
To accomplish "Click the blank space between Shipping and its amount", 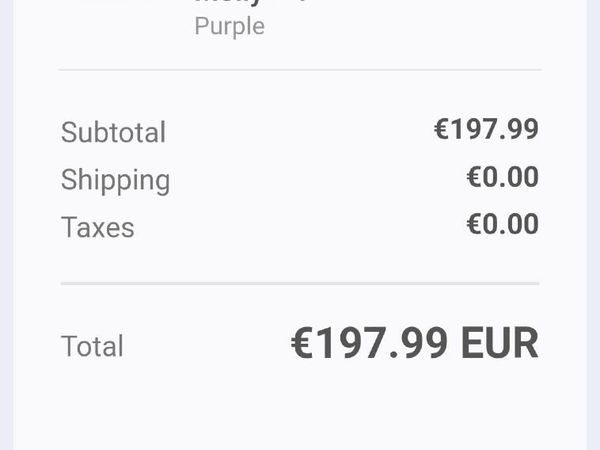I will point(310,180).
